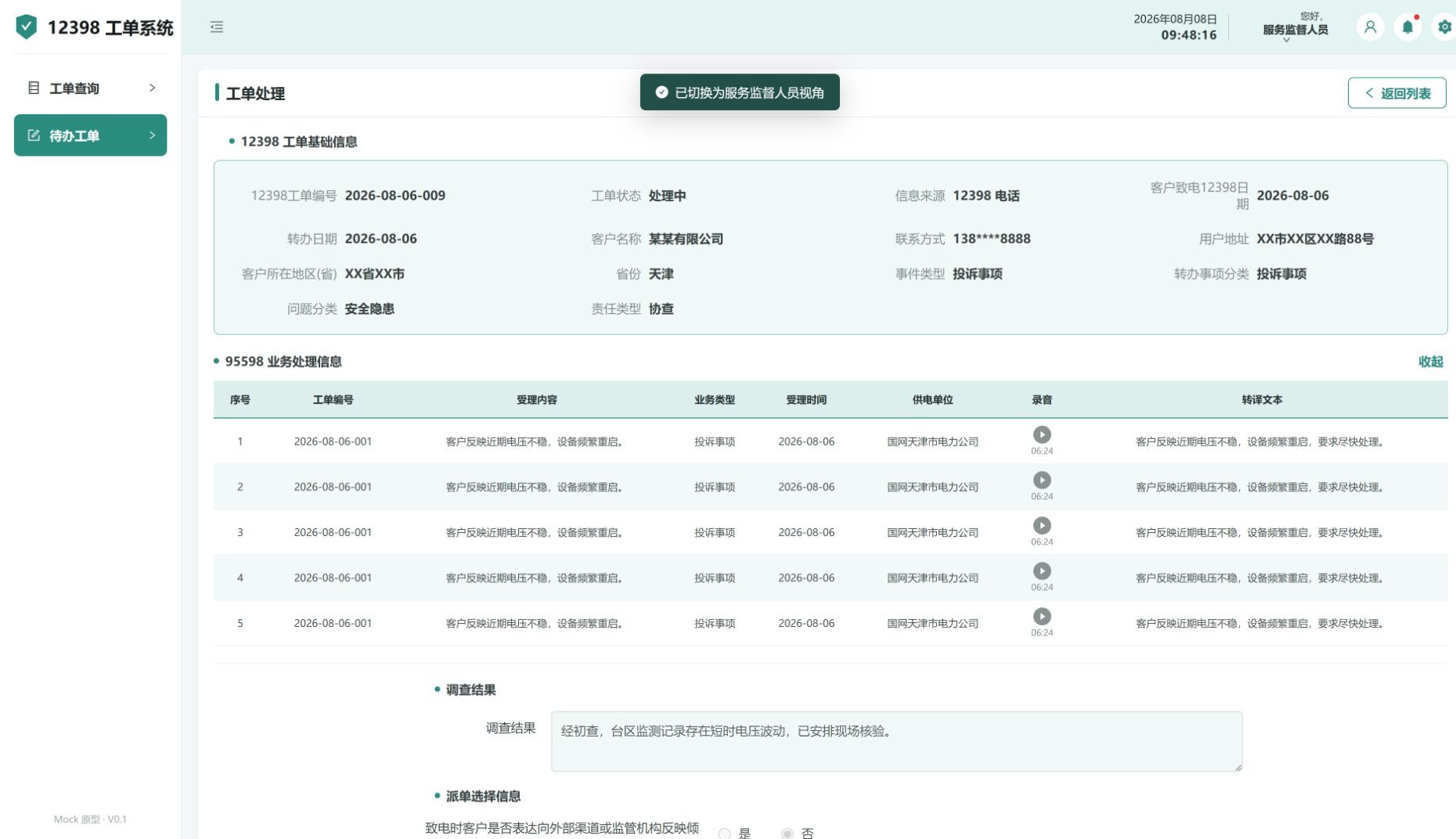Click work order number 2026-08-06-009
Viewport: 1456px width, 839px height.
[x=395, y=196]
